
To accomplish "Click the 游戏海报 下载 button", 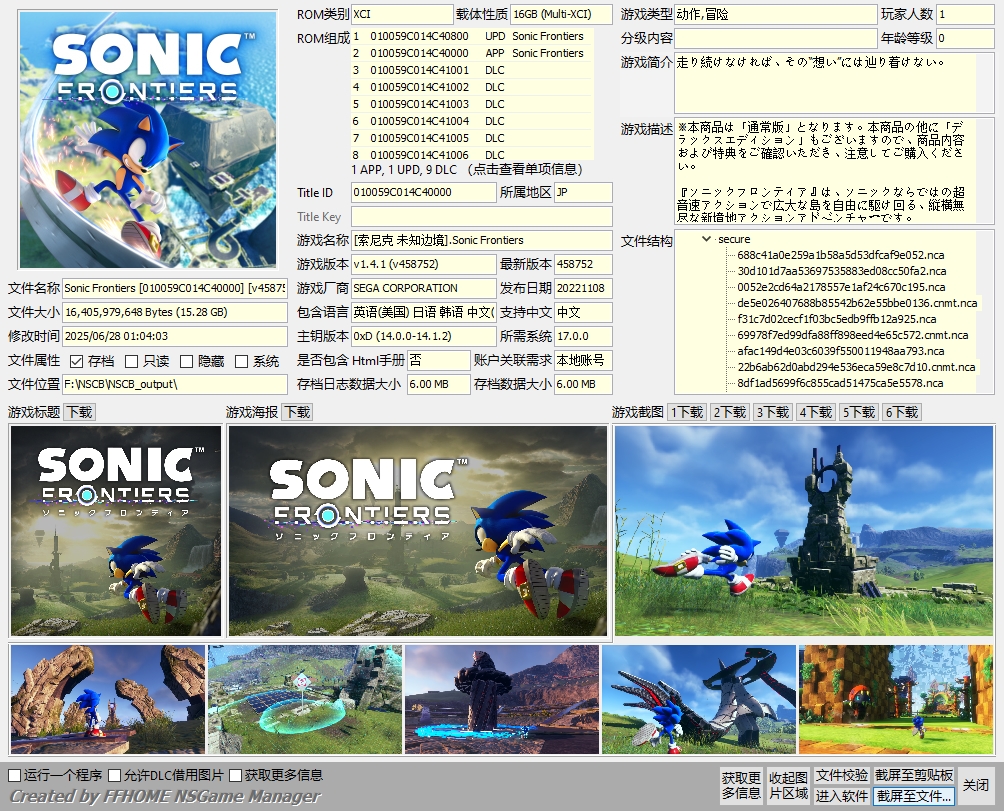I will tap(297, 412).
